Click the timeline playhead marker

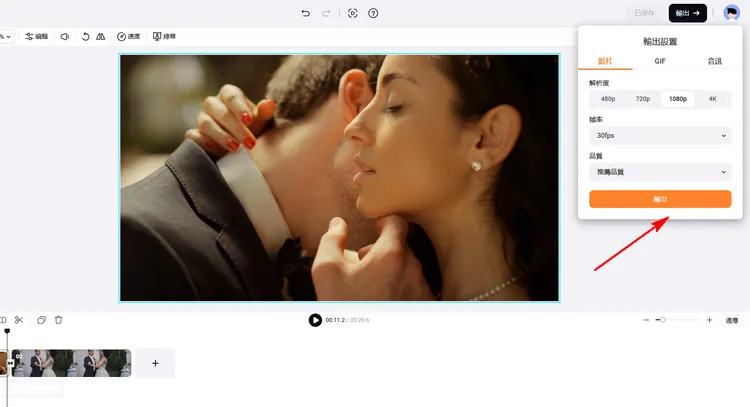[7, 331]
